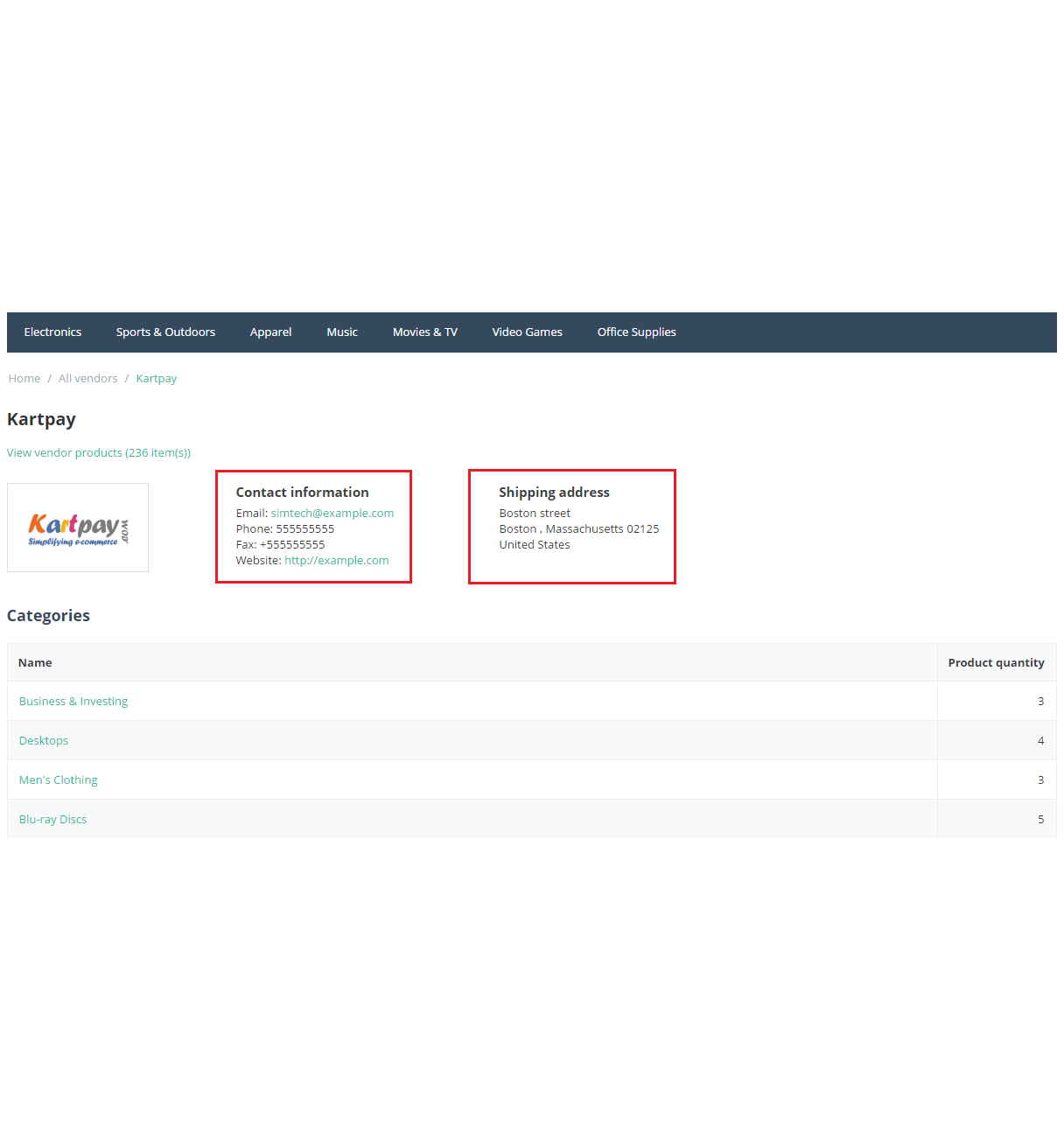This screenshot has width=1064, height=1140.
Task: Open Office Supplies menu item
Action: [x=636, y=332]
